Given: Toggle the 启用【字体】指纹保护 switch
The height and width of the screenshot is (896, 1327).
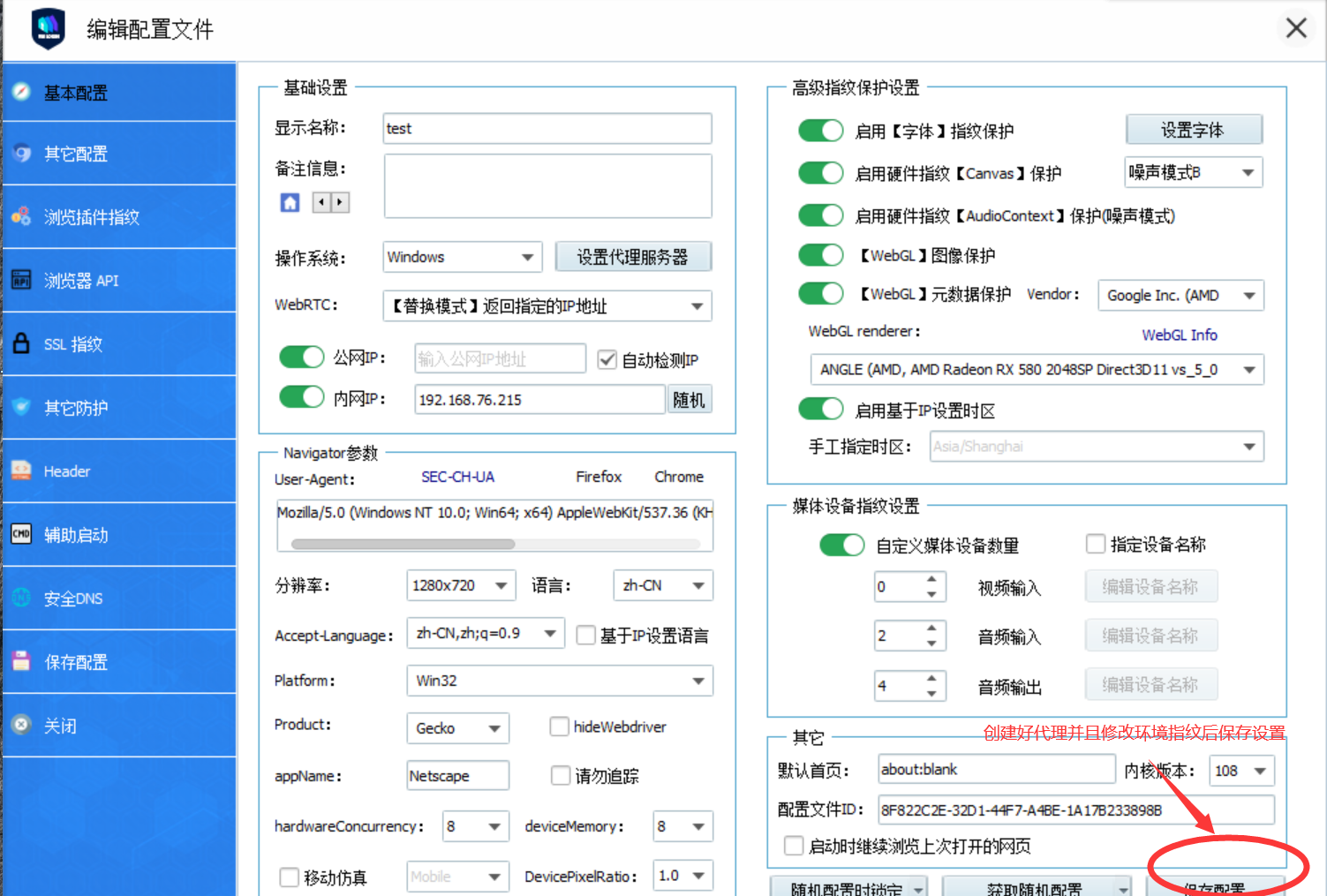Looking at the screenshot, I should (x=819, y=130).
